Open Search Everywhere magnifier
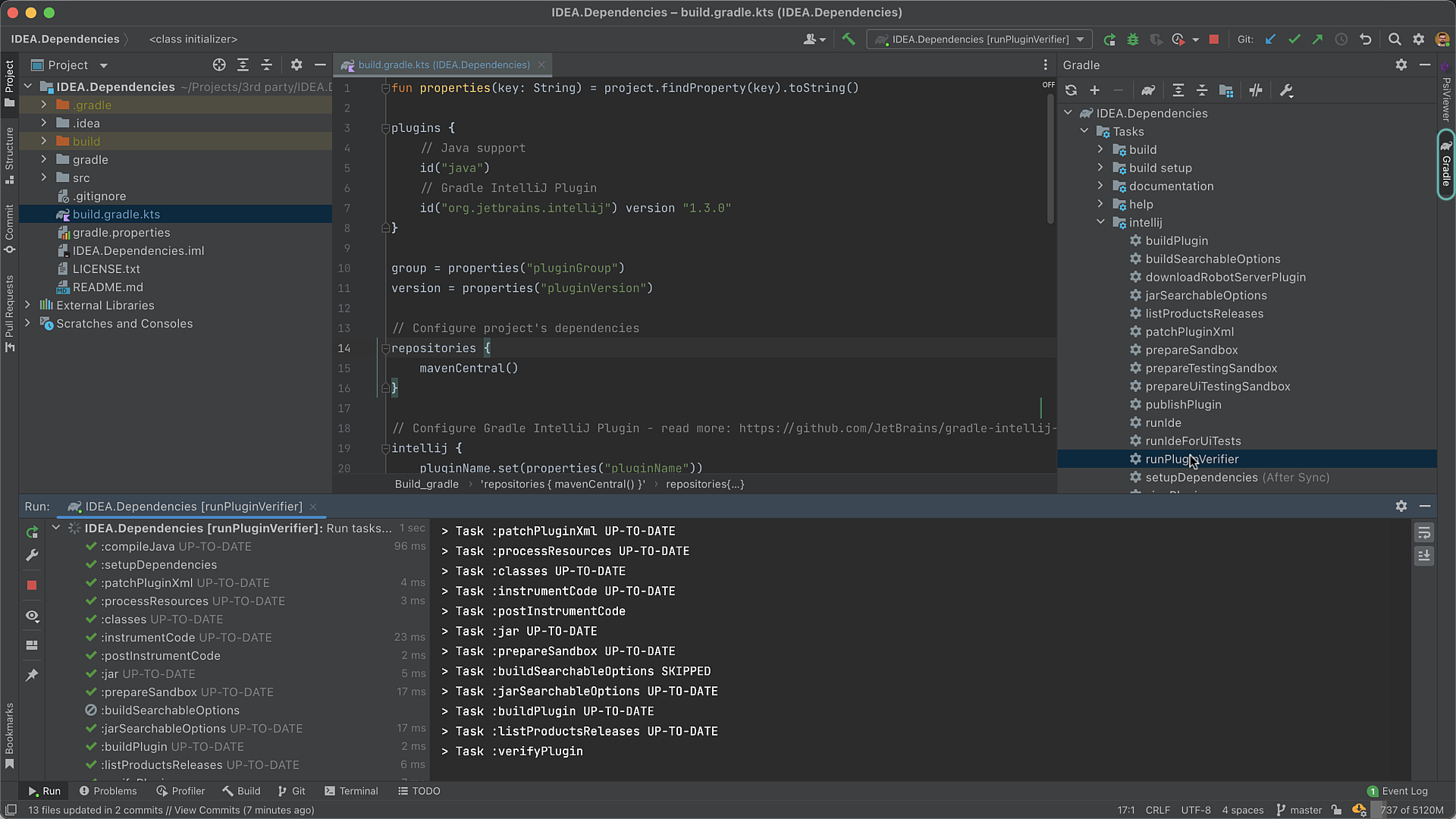 click(1395, 39)
